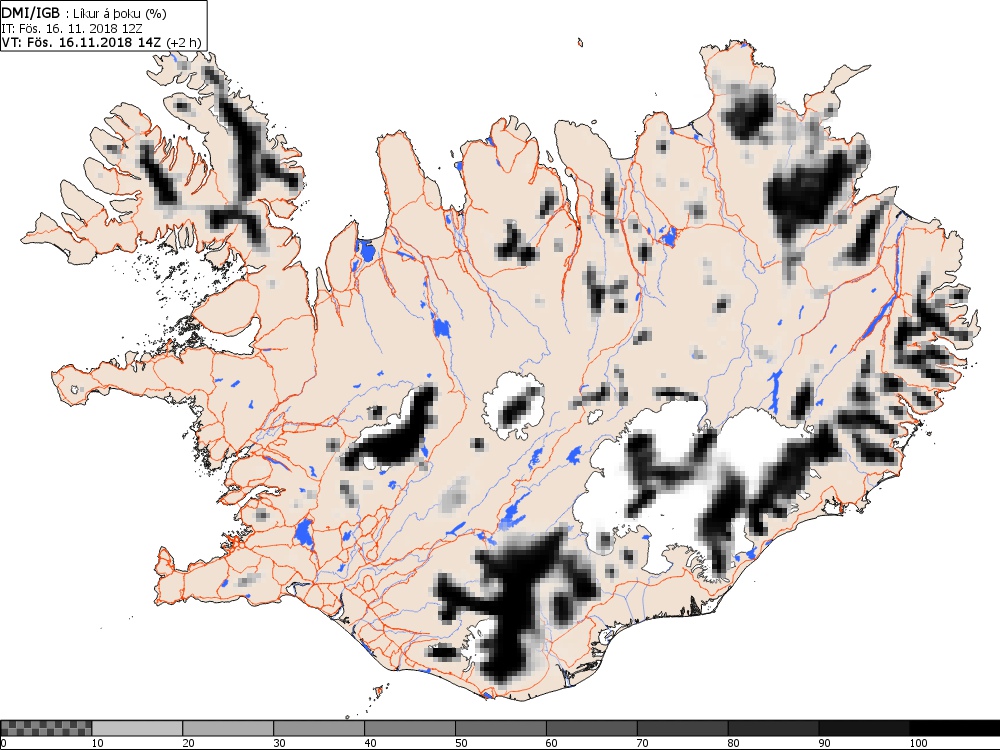Pick the legend swatch between 70 and 80

[682, 728]
